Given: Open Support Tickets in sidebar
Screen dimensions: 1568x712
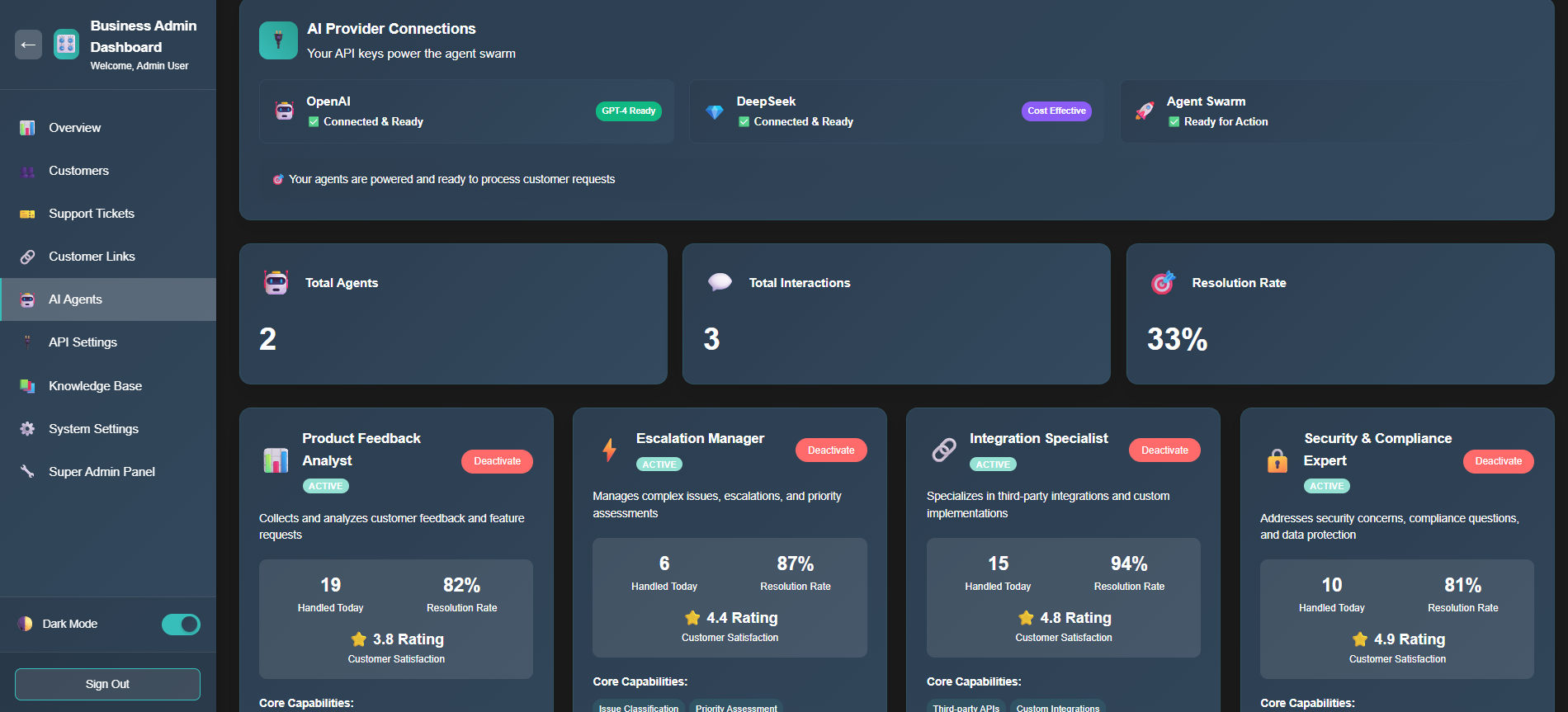Looking at the screenshot, I should tap(91, 214).
